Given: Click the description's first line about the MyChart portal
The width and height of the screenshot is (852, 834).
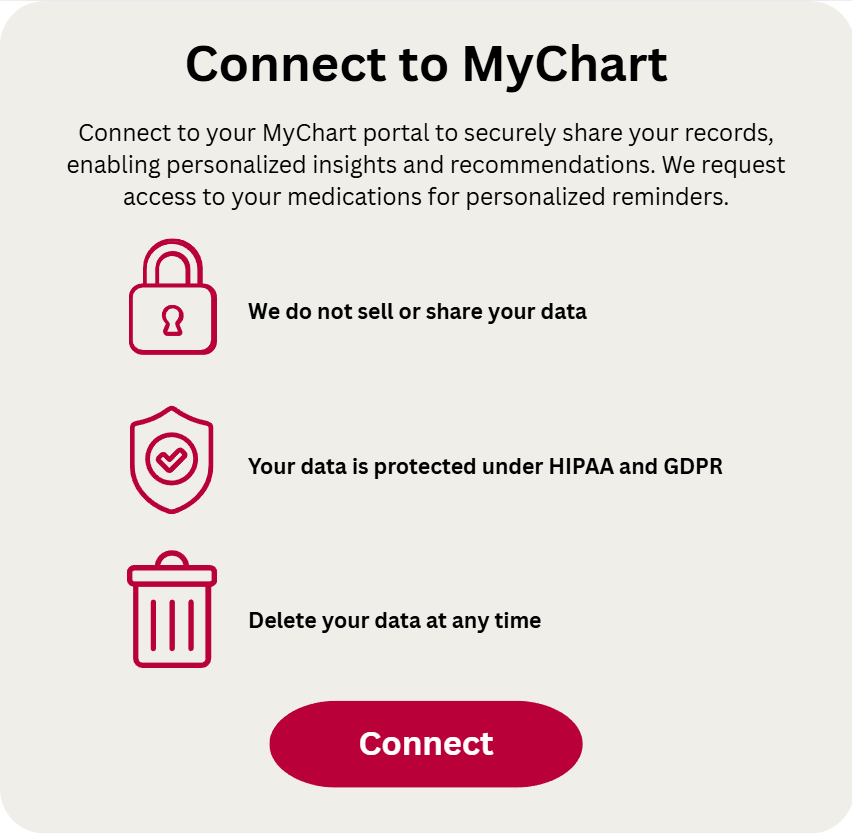Looking at the screenshot, I should [x=425, y=133].
